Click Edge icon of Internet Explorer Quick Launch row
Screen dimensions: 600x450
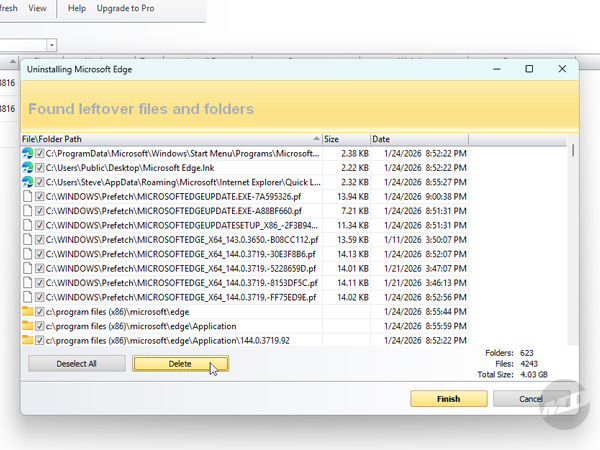28,183
